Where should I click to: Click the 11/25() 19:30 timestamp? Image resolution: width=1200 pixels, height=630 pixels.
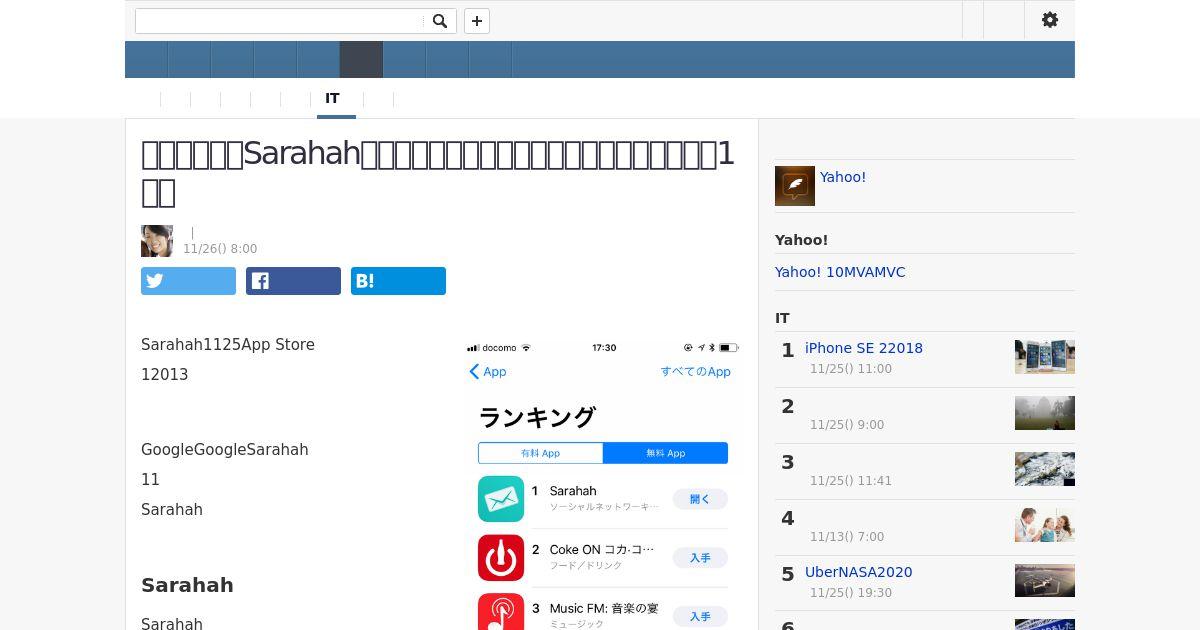[x=851, y=593]
